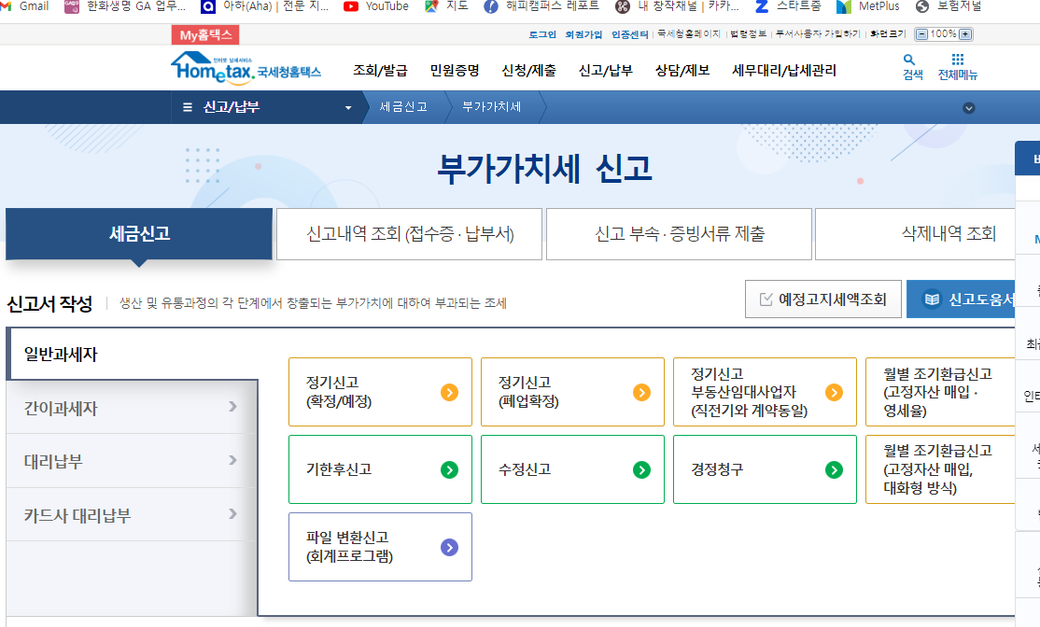Click the My홈택스 red button

pyautogui.click(x=205, y=35)
